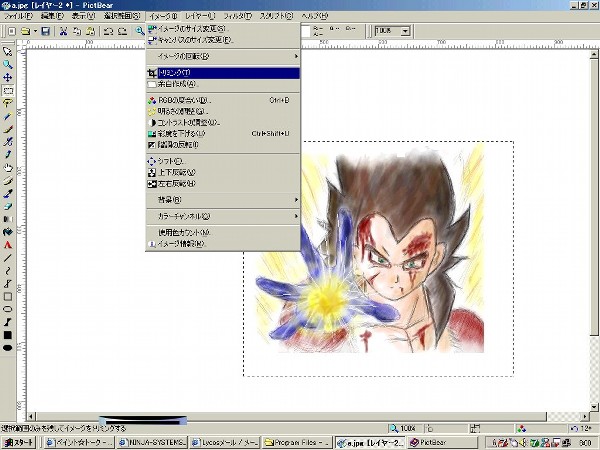
Task: Select the filled rectangle shape tool
Action: (x=8, y=335)
